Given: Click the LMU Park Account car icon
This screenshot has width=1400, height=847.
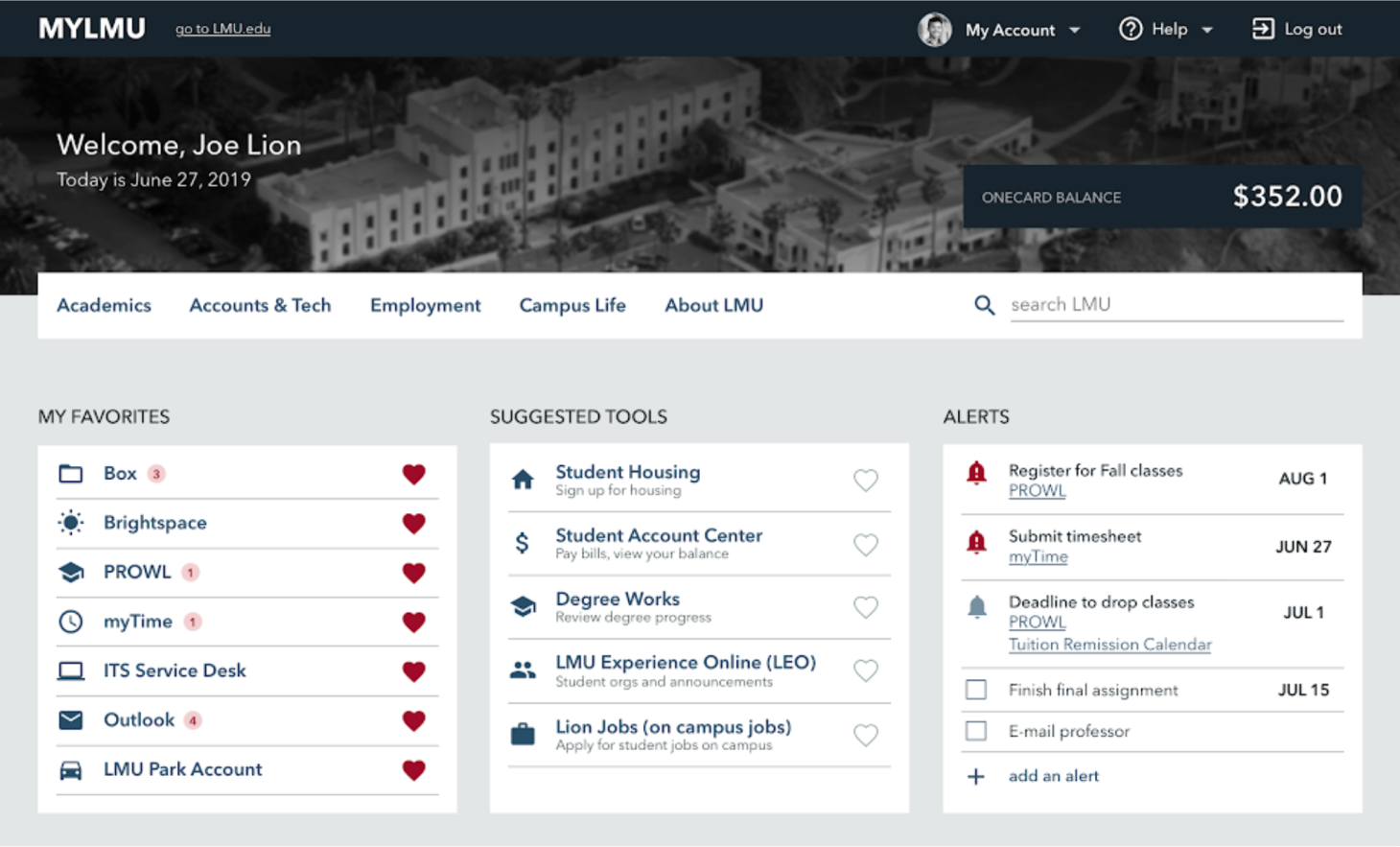Looking at the screenshot, I should [x=70, y=770].
